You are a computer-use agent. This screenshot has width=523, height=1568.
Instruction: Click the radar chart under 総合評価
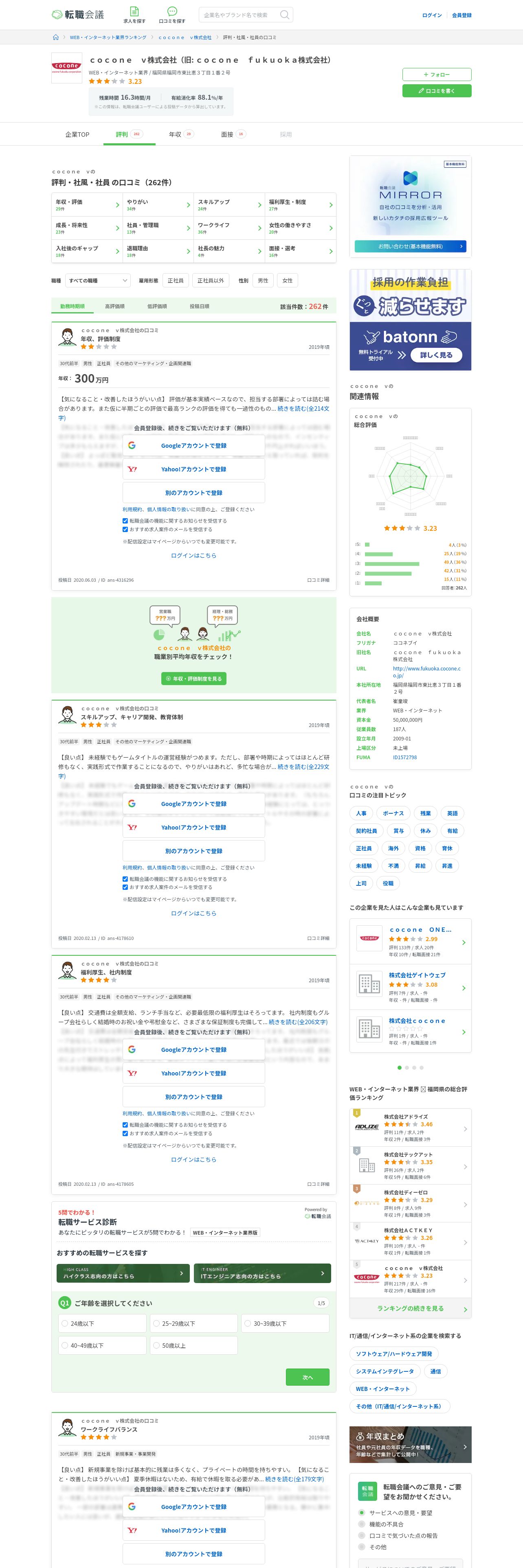(x=410, y=476)
